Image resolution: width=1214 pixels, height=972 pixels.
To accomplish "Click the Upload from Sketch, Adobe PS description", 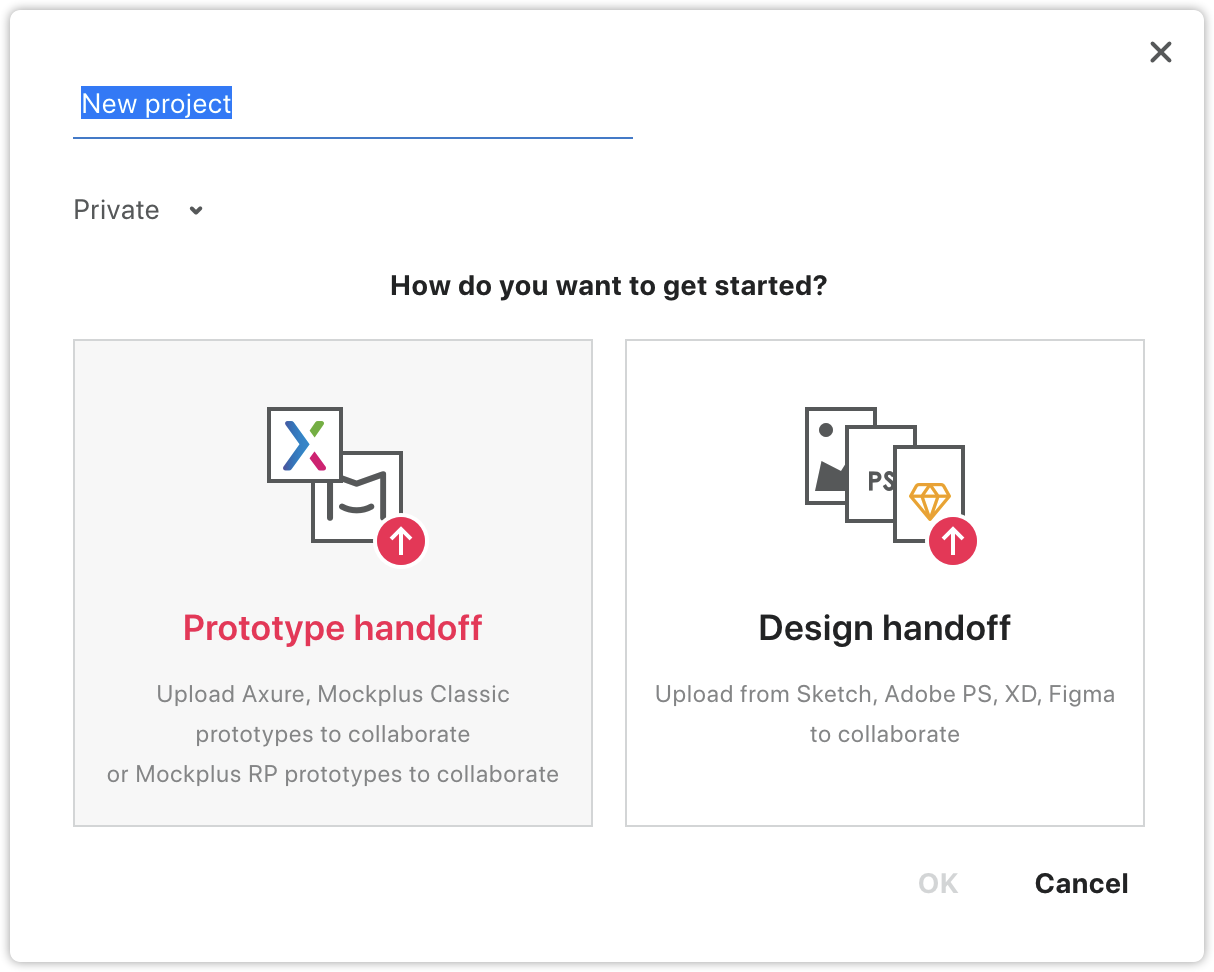I will 885,714.
